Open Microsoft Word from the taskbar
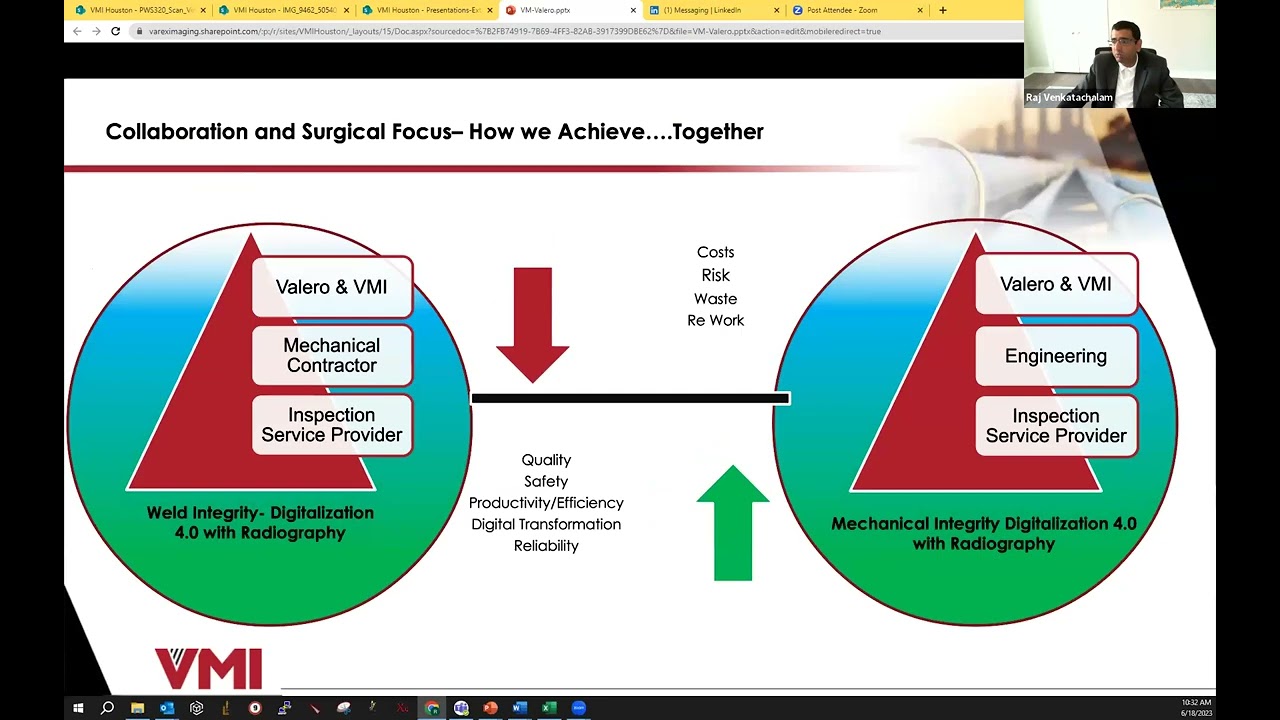Image resolution: width=1280 pixels, height=720 pixels. (x=520, y=708)
